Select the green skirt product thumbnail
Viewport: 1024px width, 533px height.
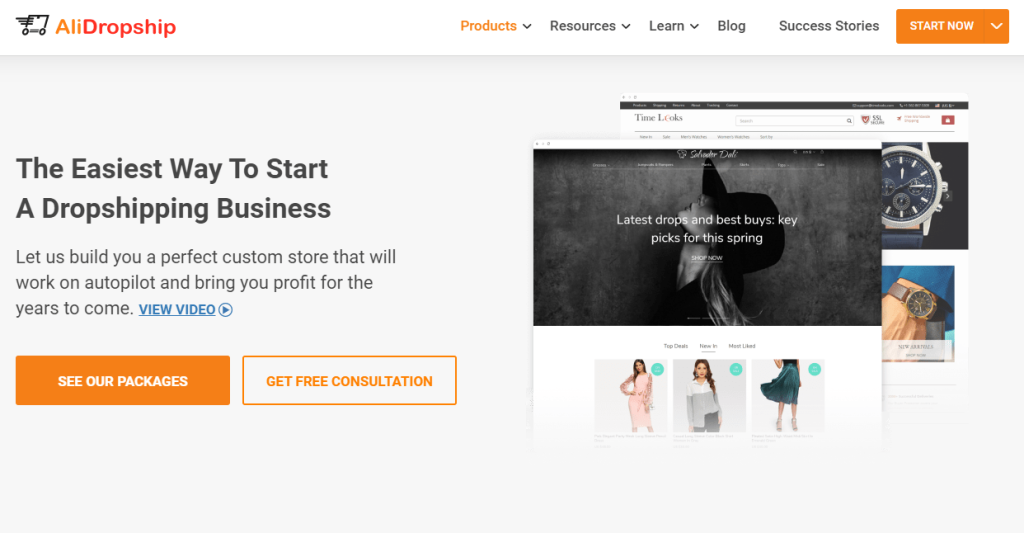tap(788, 396)
